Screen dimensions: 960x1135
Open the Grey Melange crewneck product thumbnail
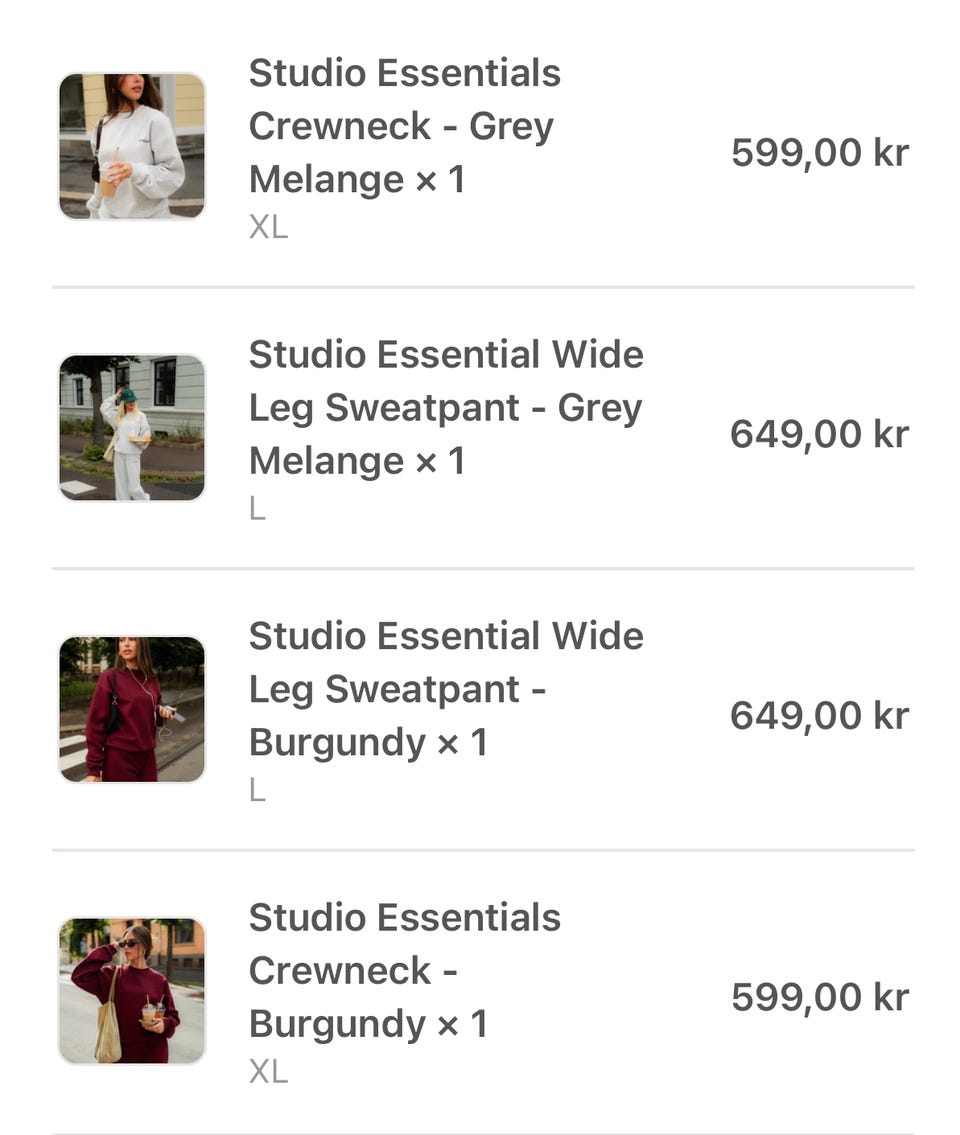tap(132, 146)
